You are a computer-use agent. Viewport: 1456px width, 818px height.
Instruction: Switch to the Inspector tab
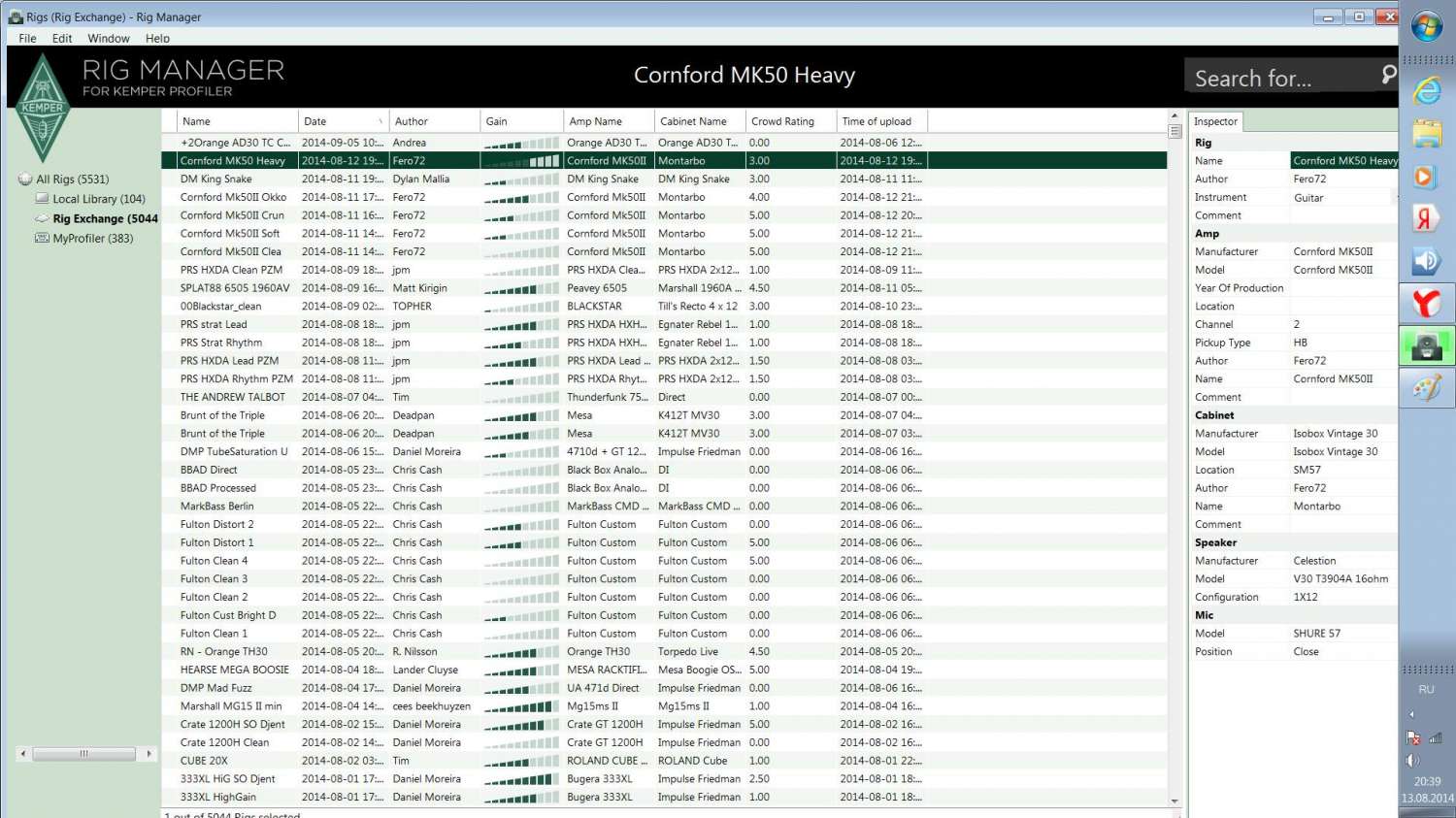coord(1215,121)
